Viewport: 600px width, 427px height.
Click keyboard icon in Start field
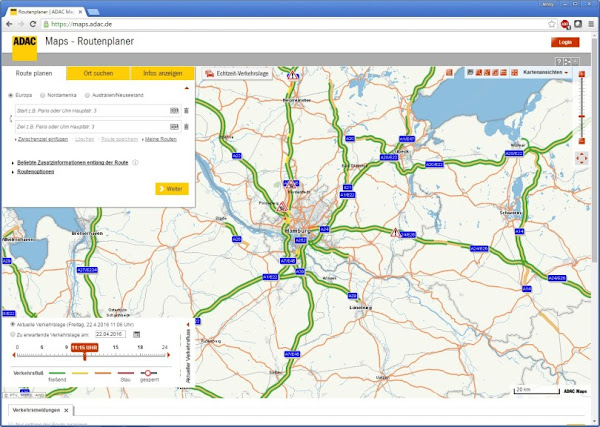(174, 111)
